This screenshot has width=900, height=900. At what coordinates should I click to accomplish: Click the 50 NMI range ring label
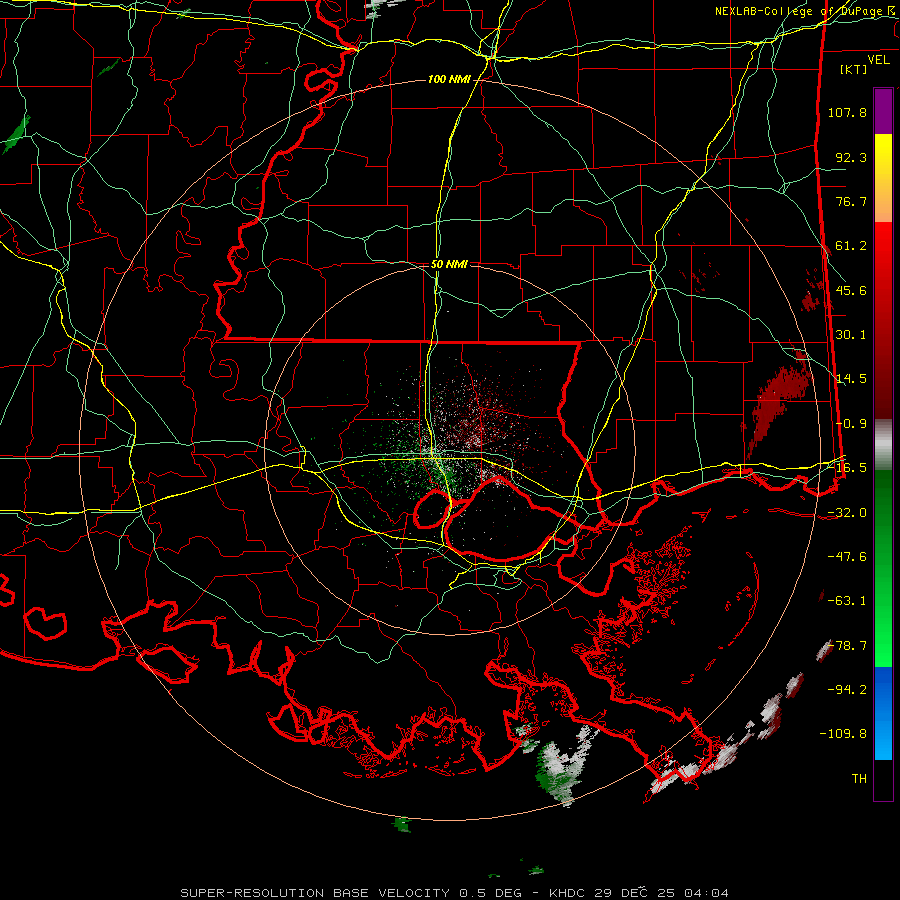click(449, 265)
